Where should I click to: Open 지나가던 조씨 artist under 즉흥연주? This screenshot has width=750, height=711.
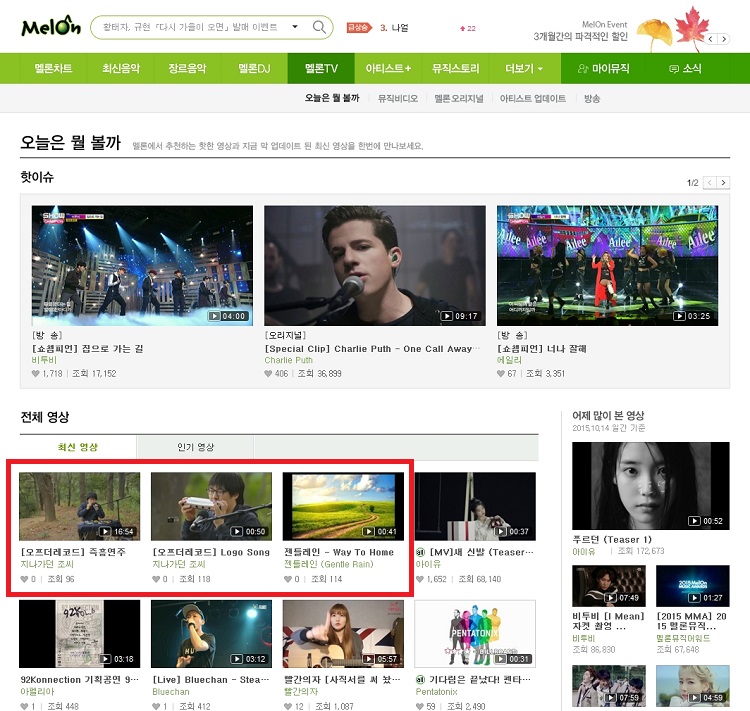tap(47, 564)
